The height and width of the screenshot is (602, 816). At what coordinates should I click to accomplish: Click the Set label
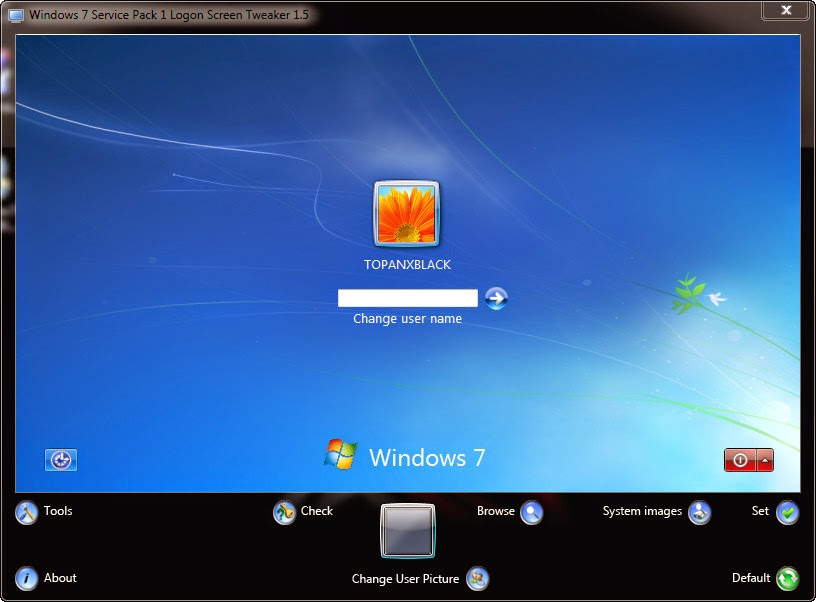[760, 511]
